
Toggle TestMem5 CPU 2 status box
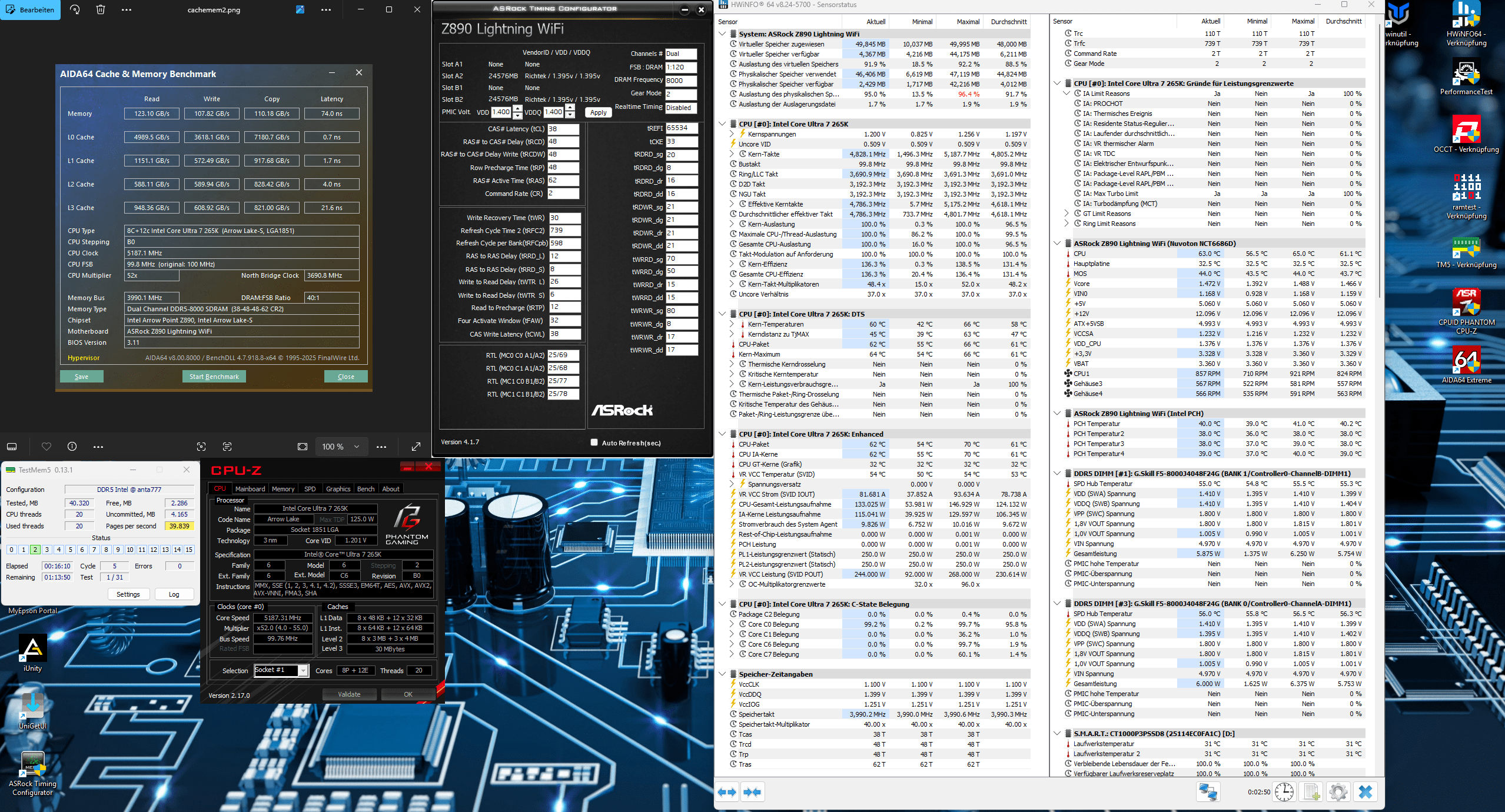[35, 550]
